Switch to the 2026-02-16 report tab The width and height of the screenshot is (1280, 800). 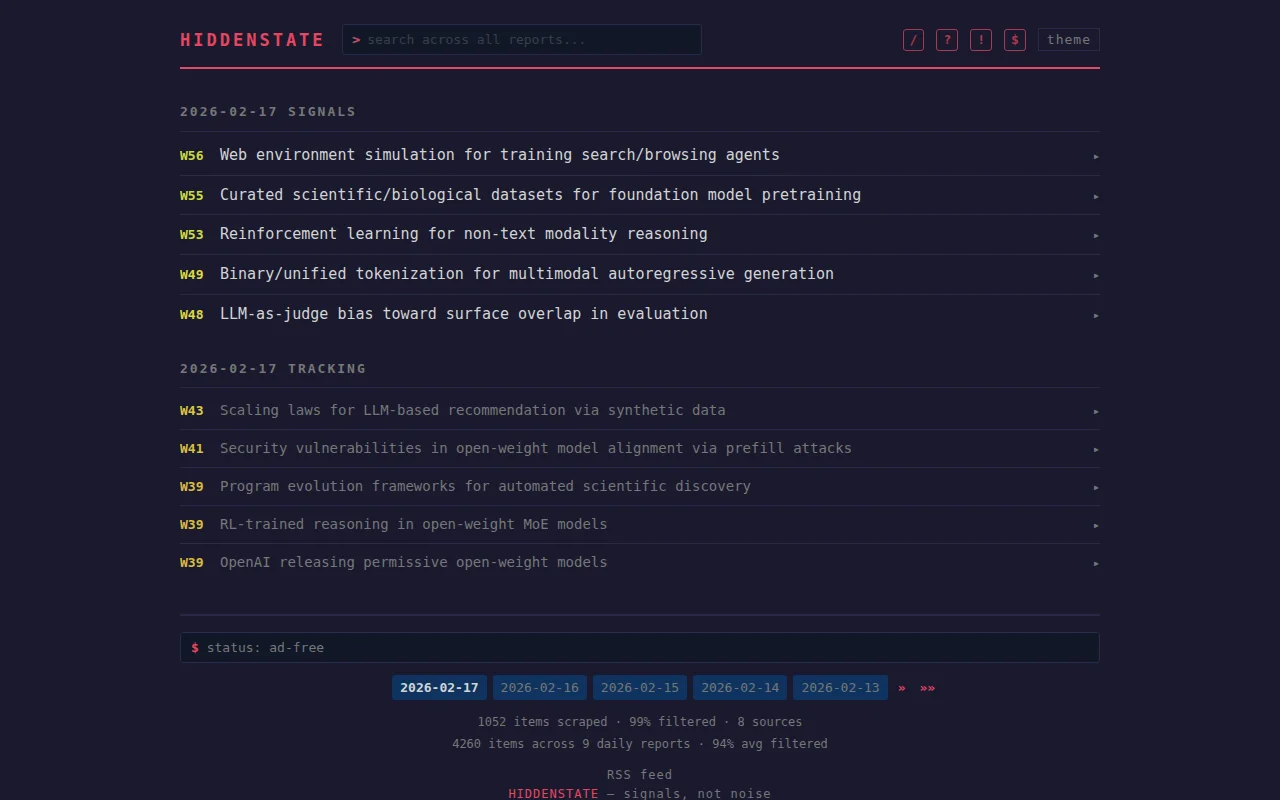click(x=540, y=688)
